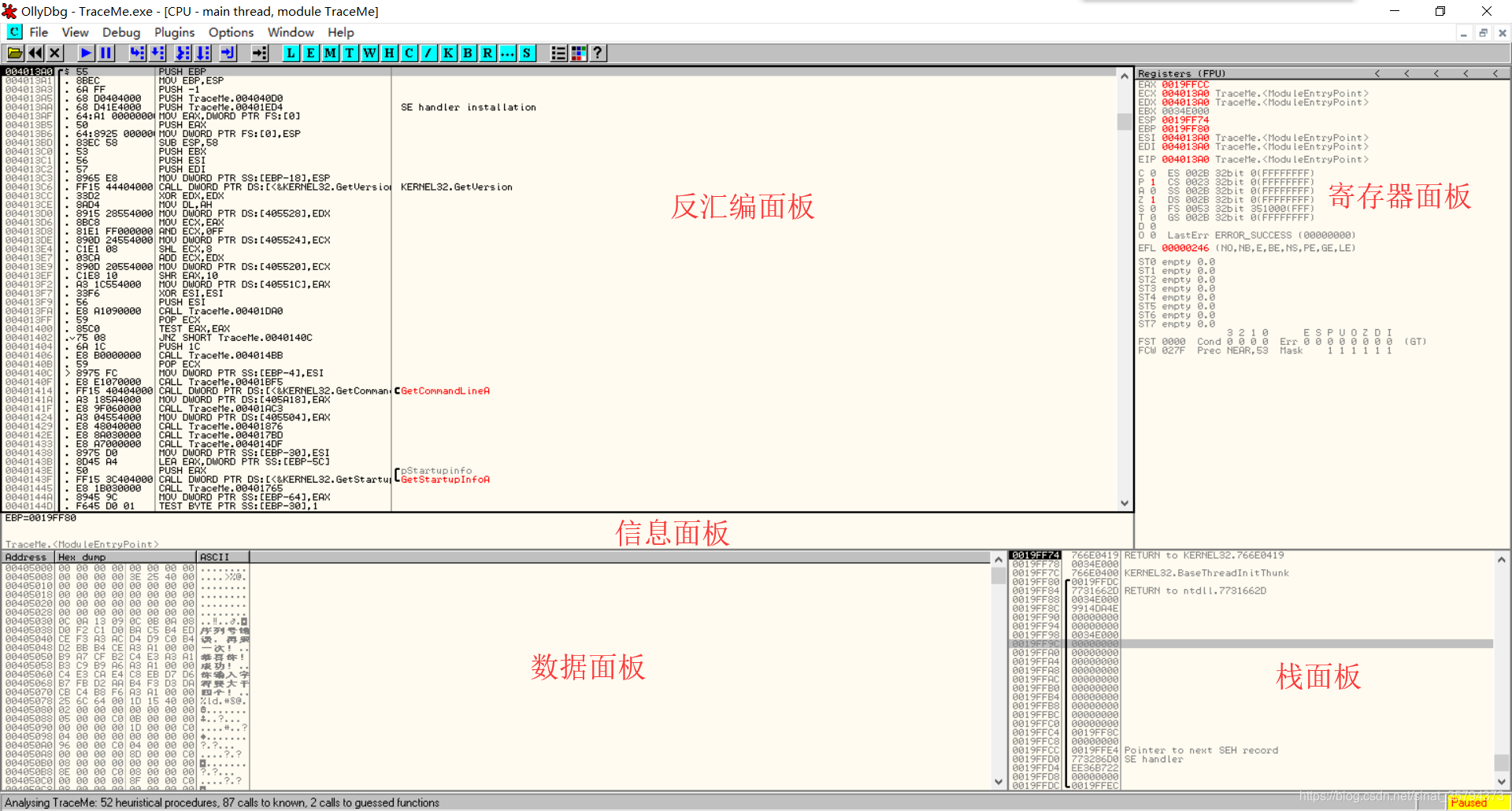Restore the inner CPU child window
The width and height of the screenshot is (1512, 811).
click(1483, 33)
